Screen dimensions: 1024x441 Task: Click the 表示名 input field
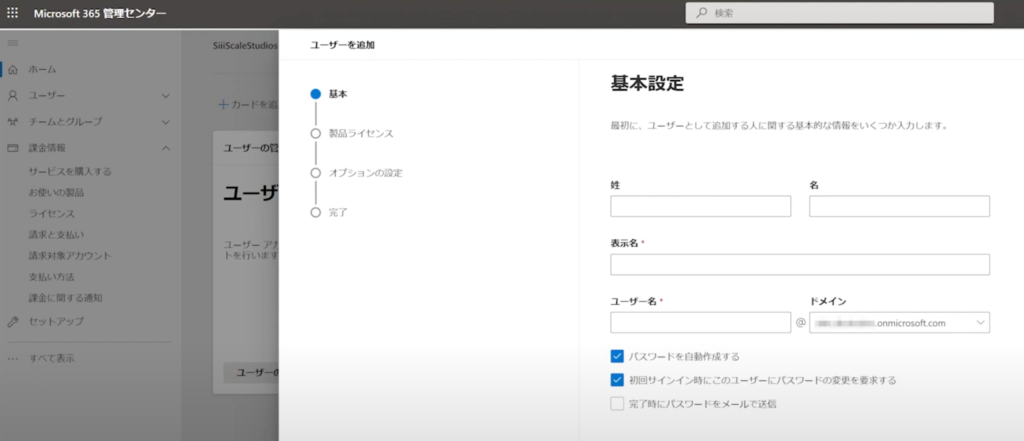click(x=799, y=264)
